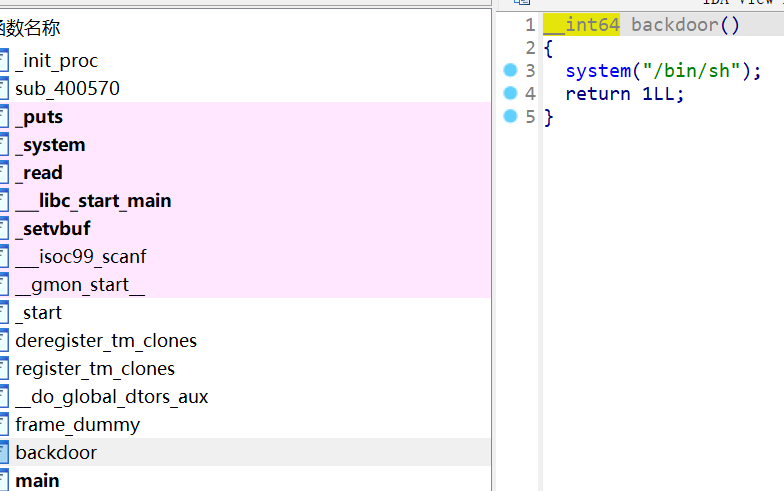Select frame_dummy function row

[245, 424]
